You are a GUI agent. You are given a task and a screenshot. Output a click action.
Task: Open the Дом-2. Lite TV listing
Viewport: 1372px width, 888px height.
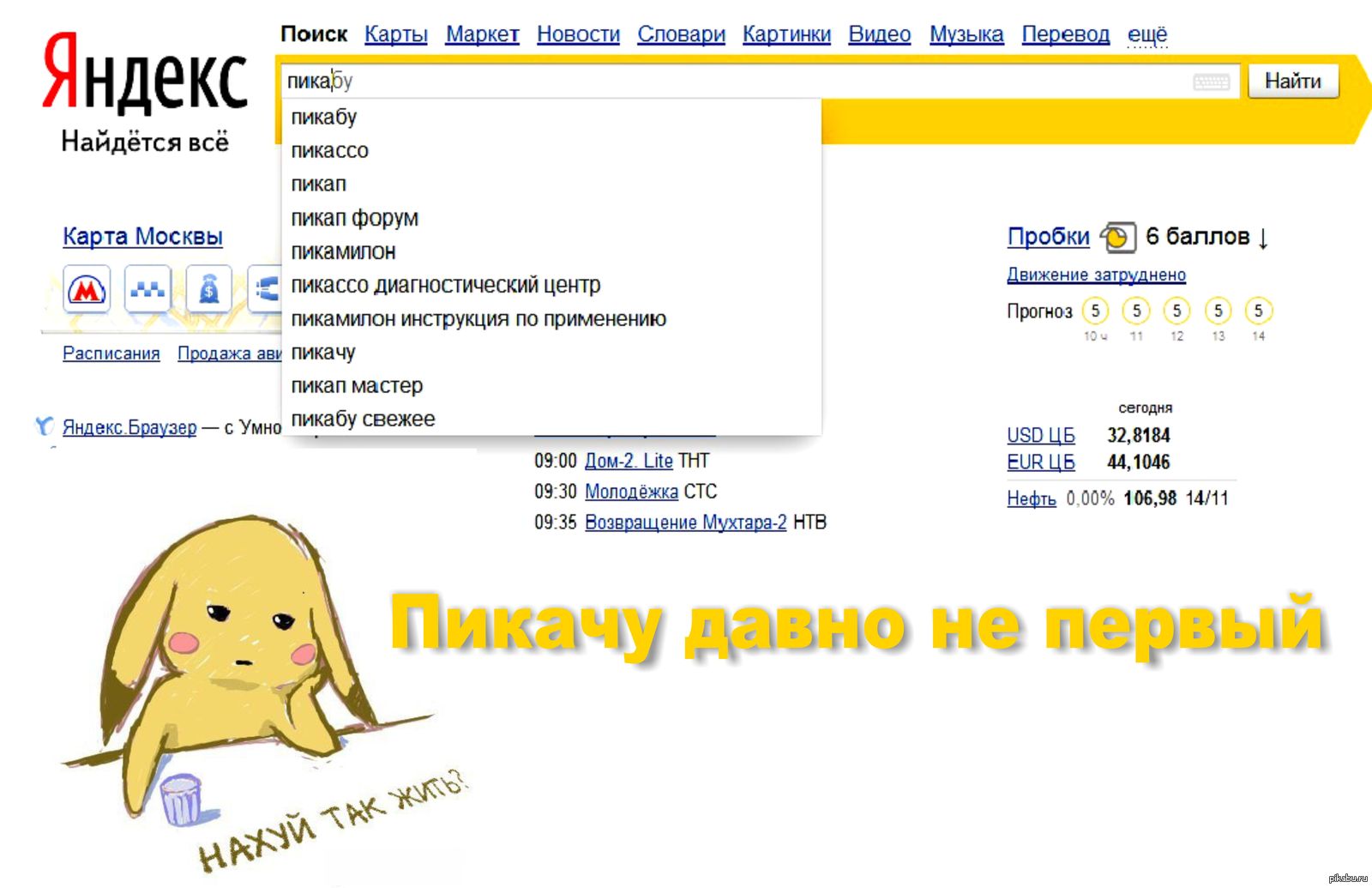629,461
